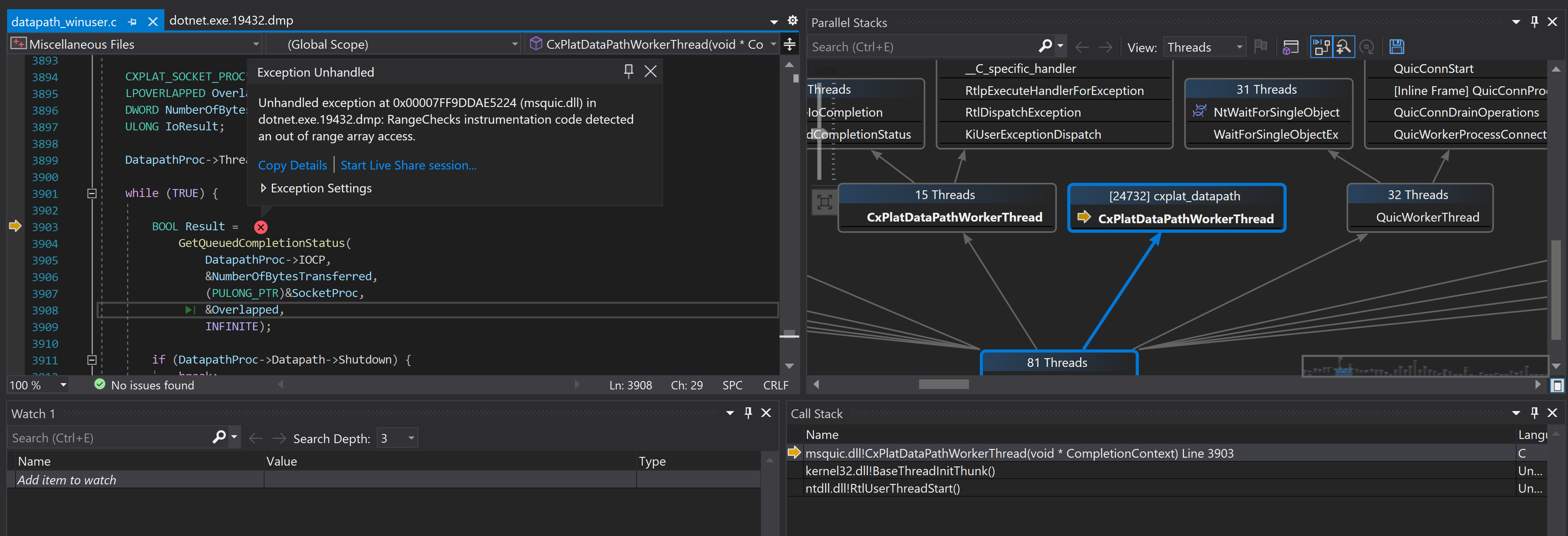Save the Parallel Stacks diagram as image
This screenshot has height=536, width=1568.
click(x=1397, y=47)
